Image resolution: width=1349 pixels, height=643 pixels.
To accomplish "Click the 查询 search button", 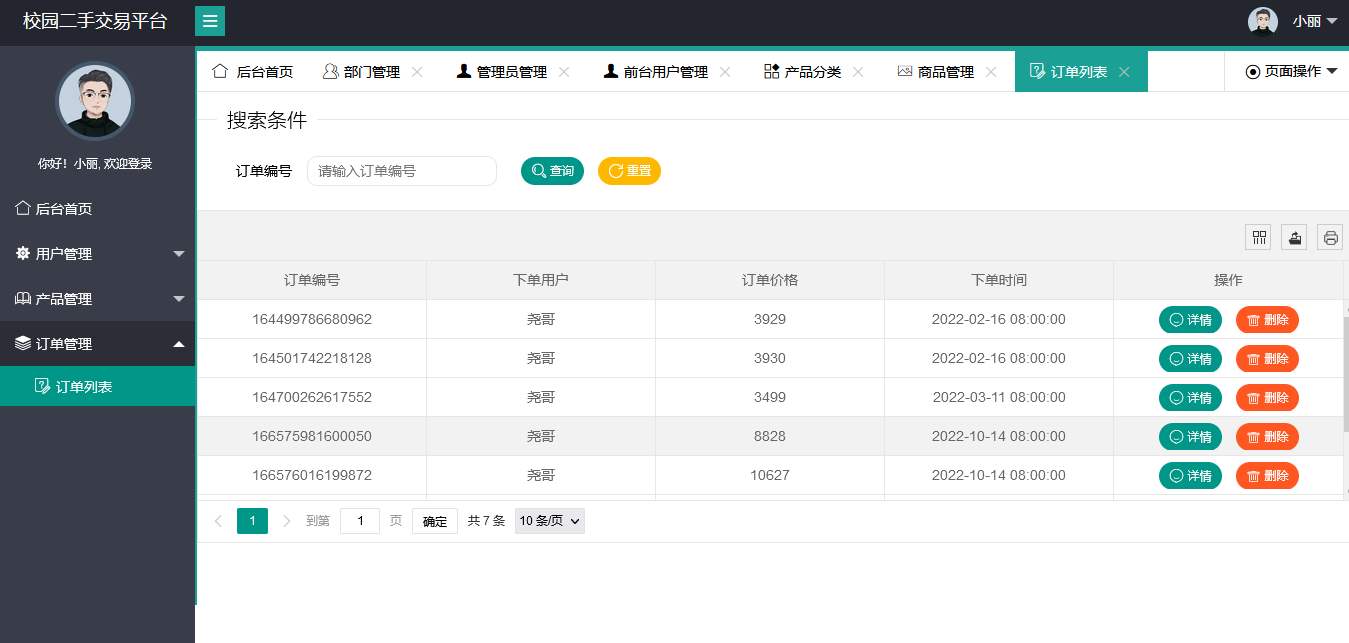I will [552, 171].
